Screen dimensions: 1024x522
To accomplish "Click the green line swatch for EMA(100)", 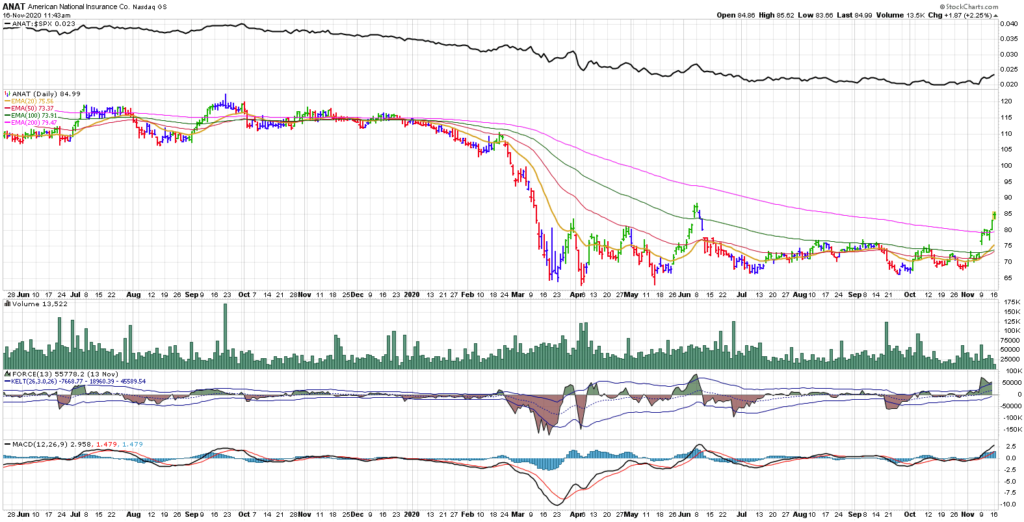I will tap(6, 114).
